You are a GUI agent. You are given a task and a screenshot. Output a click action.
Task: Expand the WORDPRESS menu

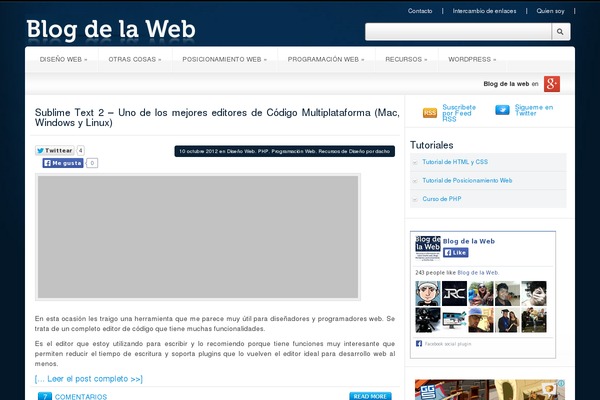[x=472, y=59]
